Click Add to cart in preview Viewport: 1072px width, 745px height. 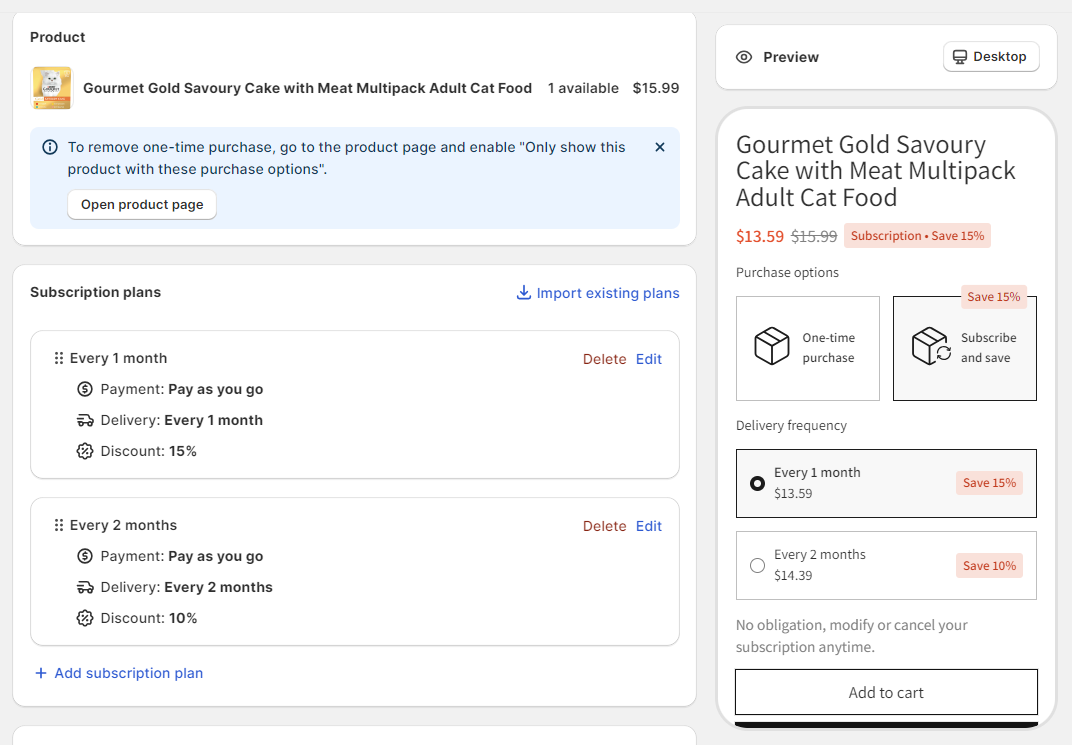point(886,692)
